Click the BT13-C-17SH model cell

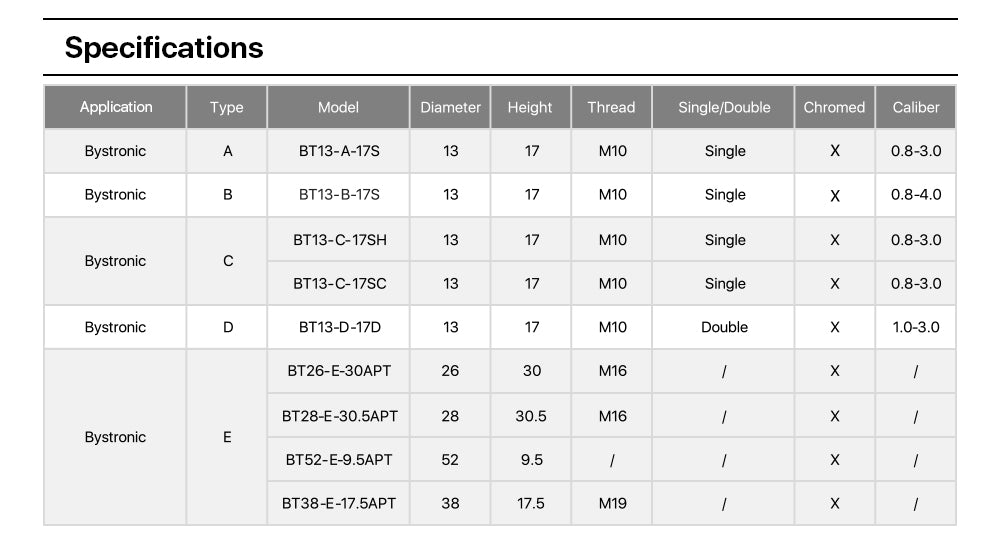(x=339, y=240)
